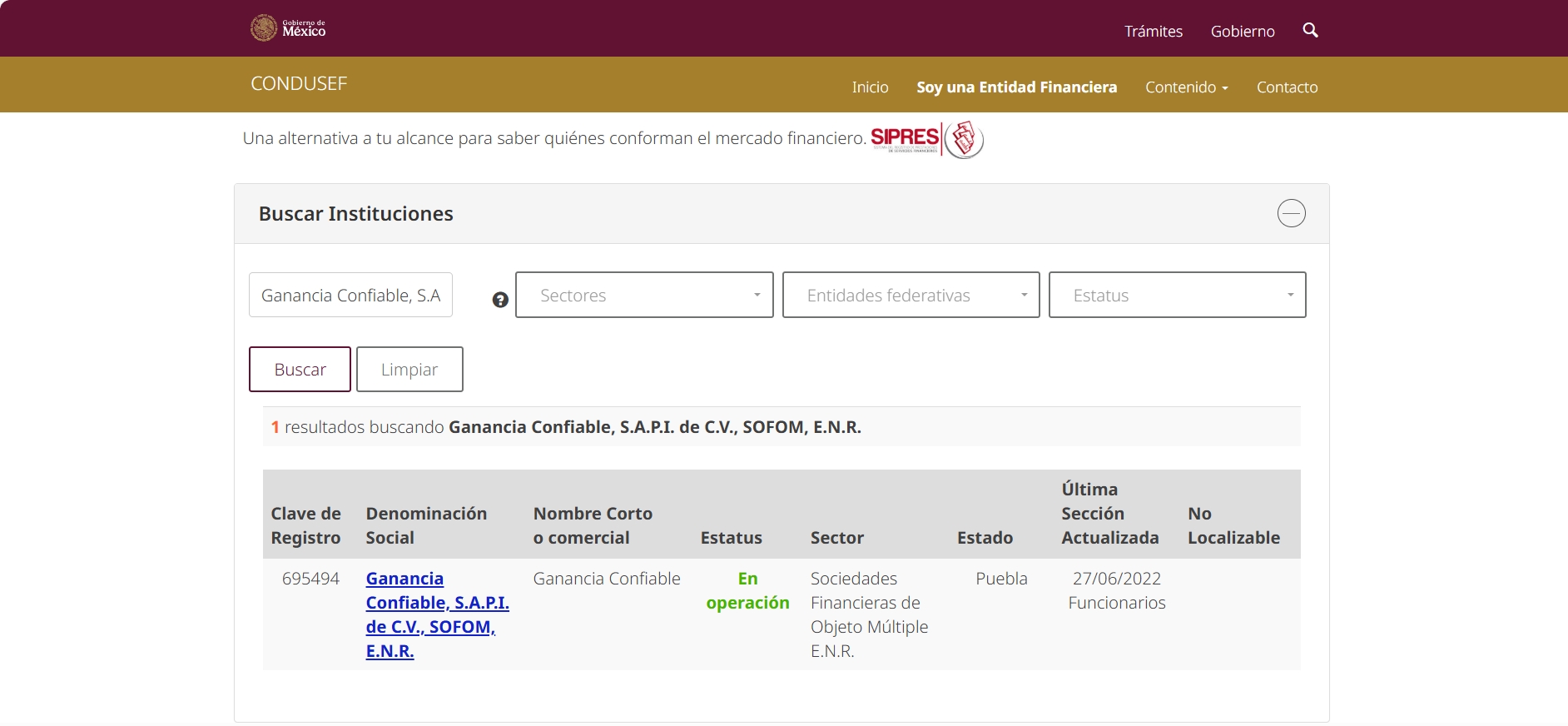Click the Estatus column header
The height and width of the screenshot is (726, 1568).
click(x=731, y=538)
